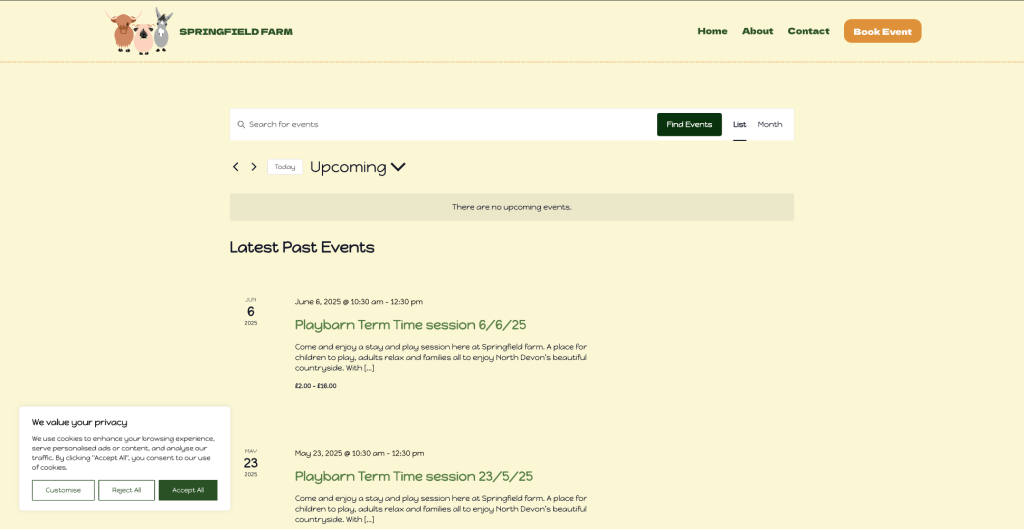
Task: Navigate to the Contact page
Action: click(x=808, y=31)
